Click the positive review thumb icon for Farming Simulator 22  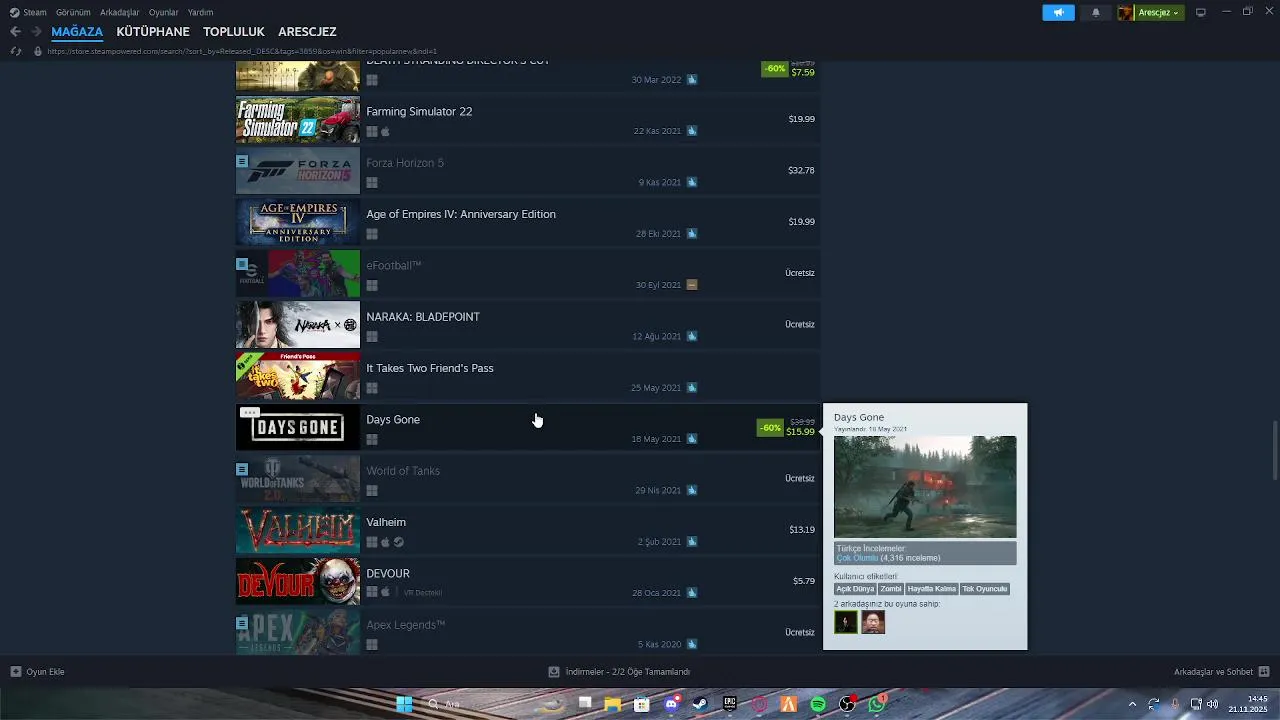[x=691, y=131]
